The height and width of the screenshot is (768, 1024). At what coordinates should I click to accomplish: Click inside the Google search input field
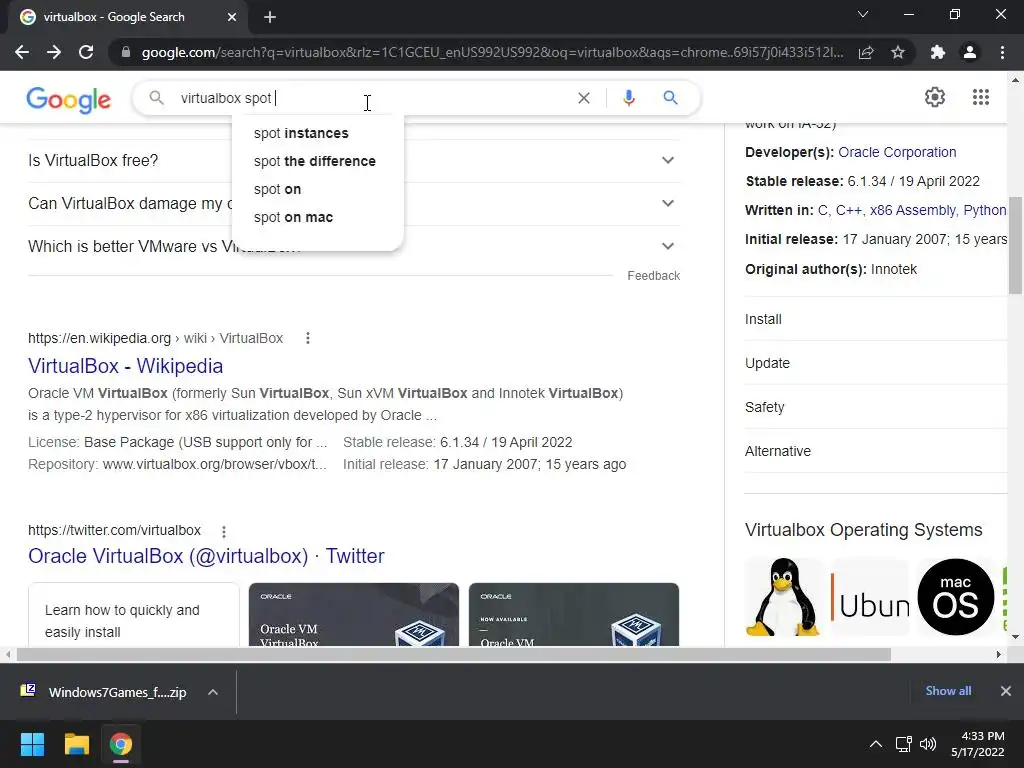click(x=372, y=98)
